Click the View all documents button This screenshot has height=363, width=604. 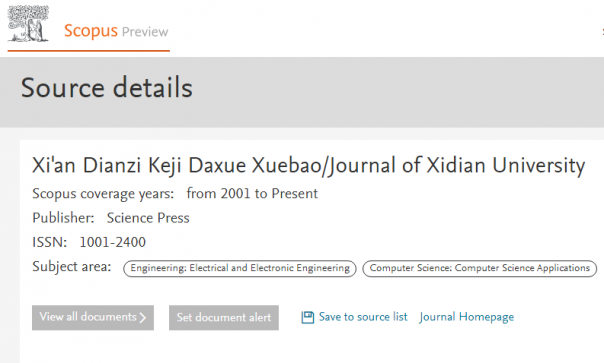93,318
